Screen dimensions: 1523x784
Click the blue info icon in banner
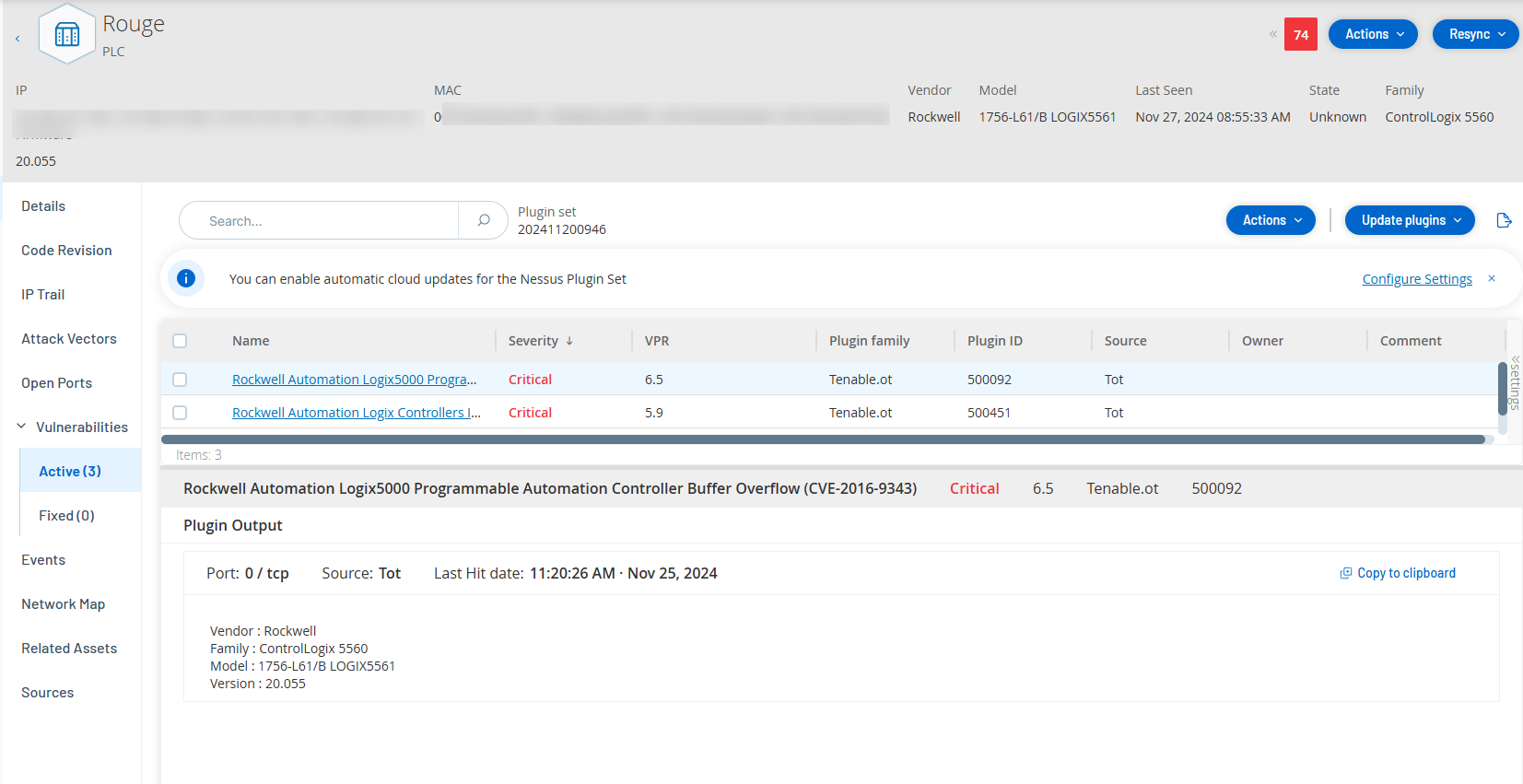[x=186, y=278]
